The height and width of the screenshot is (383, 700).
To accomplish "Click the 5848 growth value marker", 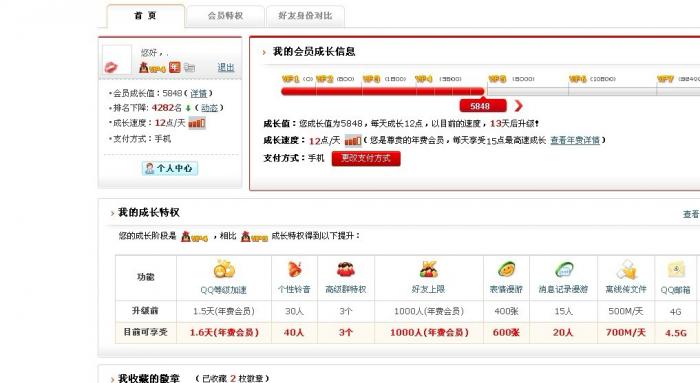I will [483, 106].
